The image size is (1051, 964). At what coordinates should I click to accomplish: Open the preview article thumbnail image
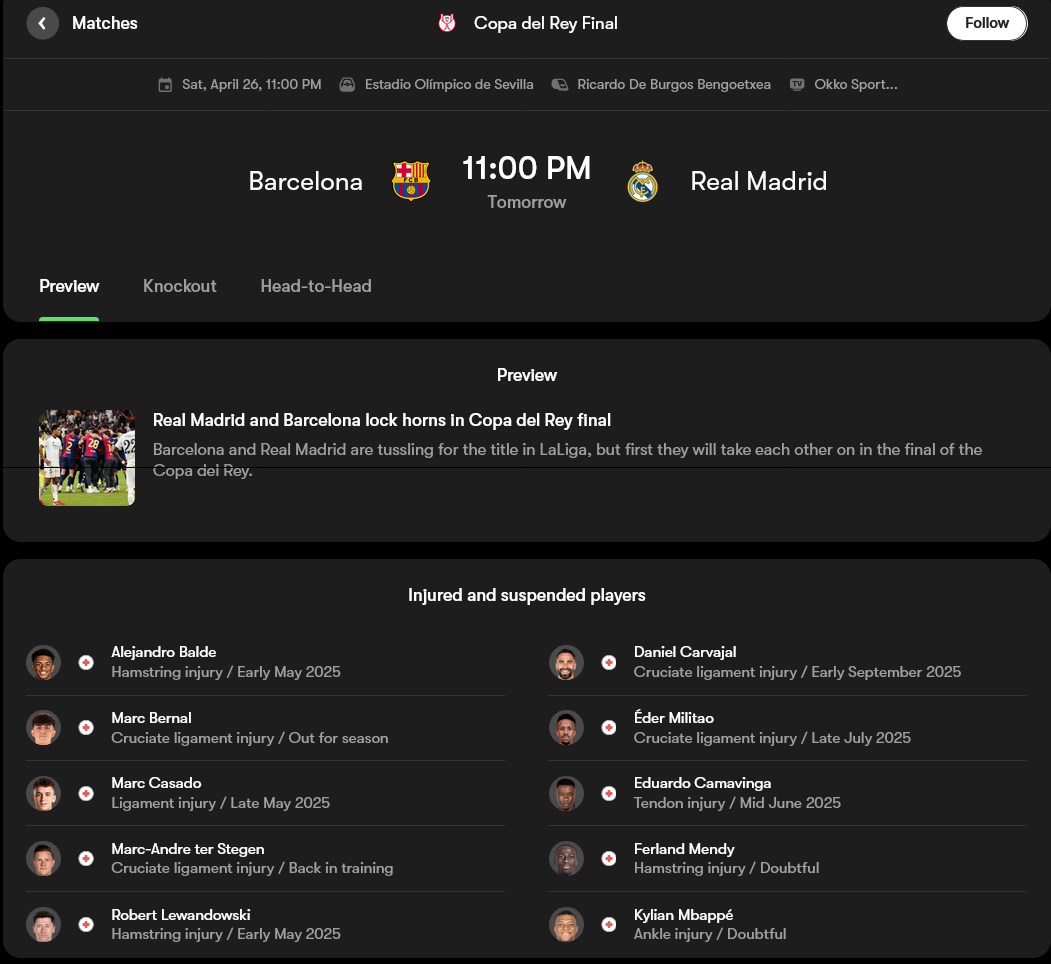[x=87, y=457]
